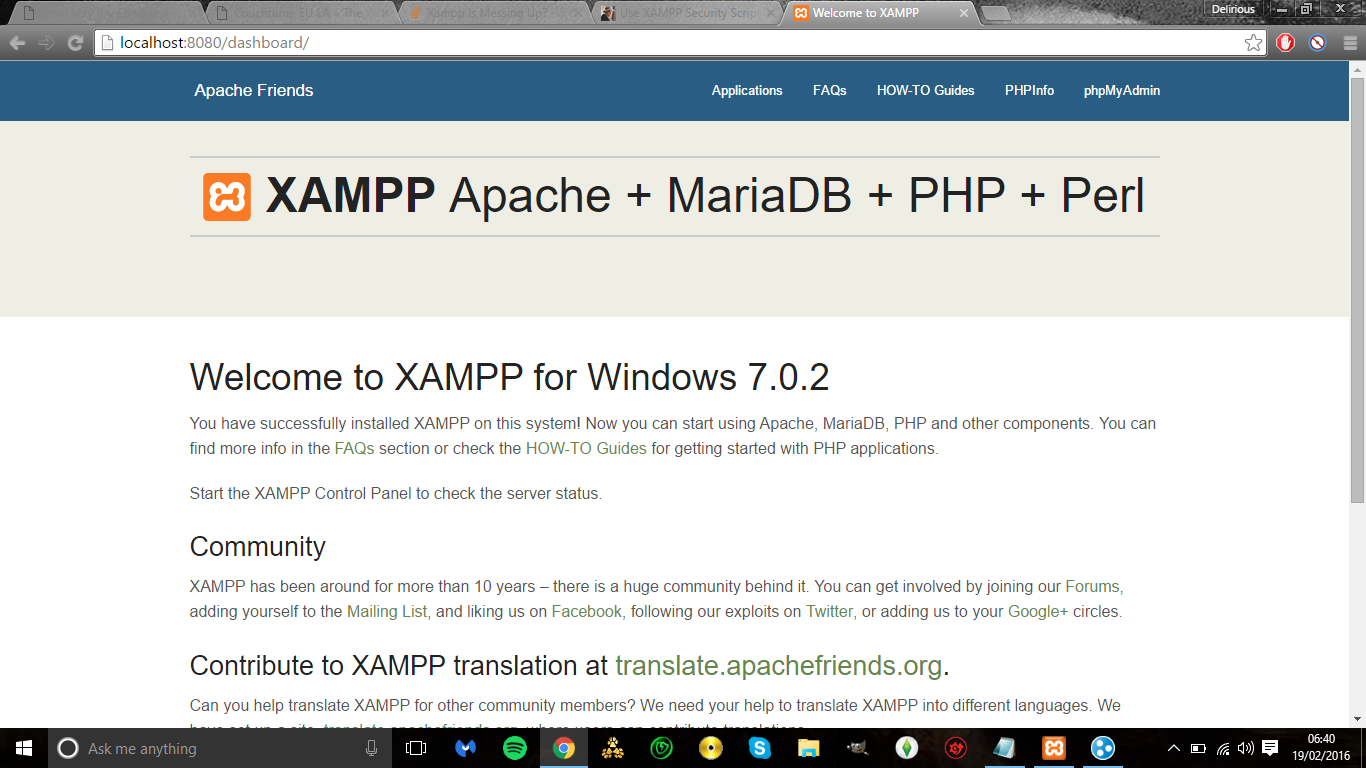Image resolution: width=1366 pixels, height=768 pixels.
Task: Click the Welcome to XAMPP for Windows 7.0.2 heading
Action: 510,378
